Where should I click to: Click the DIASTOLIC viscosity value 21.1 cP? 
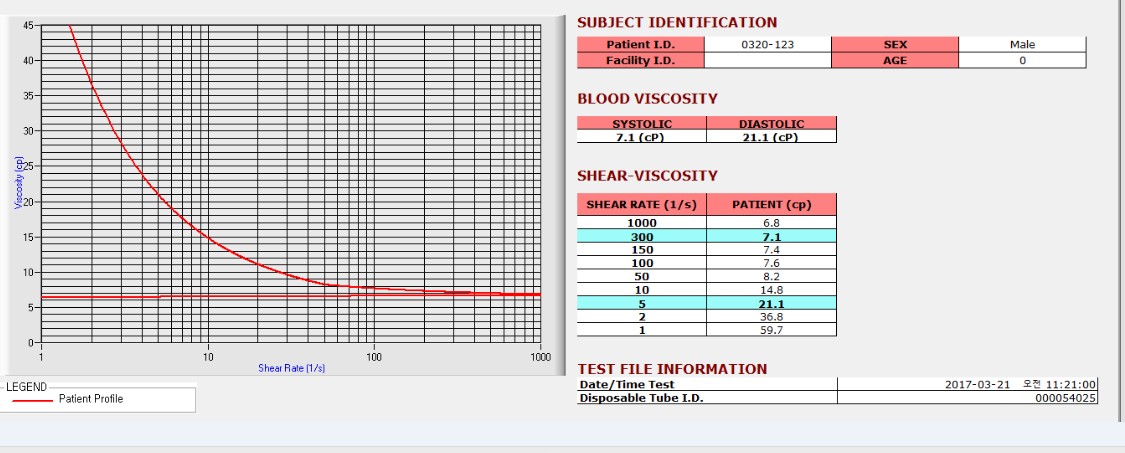pos(771,136)
